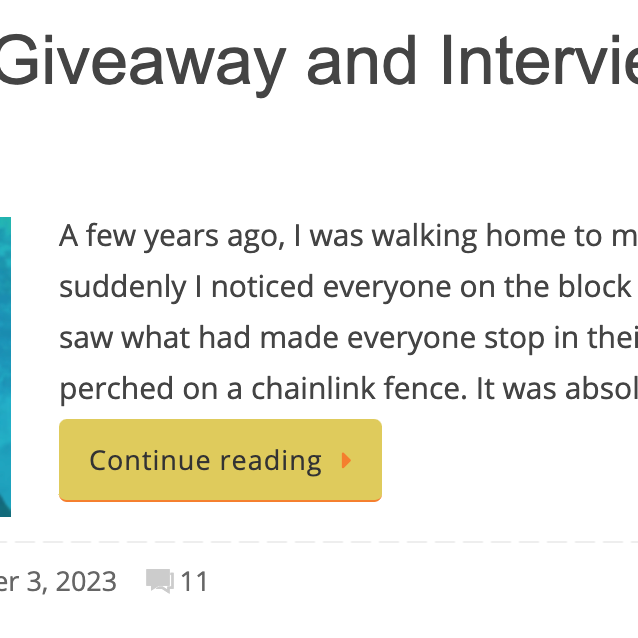
Task: Click the dashed separator line above the date
Action: click(319, 542)
